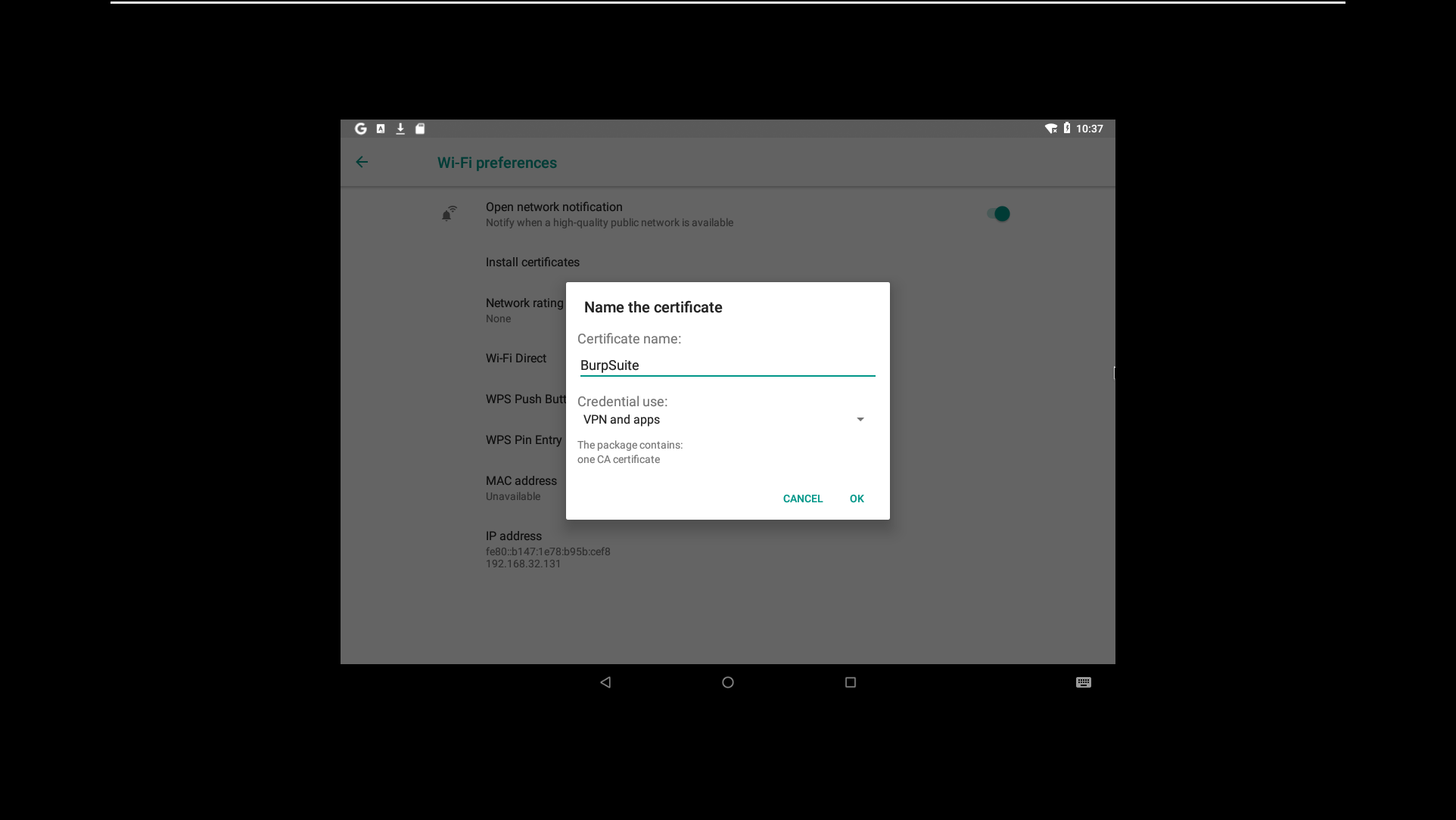
Task: Tap the 'Certificate name:' label
Action: point(629,339)
